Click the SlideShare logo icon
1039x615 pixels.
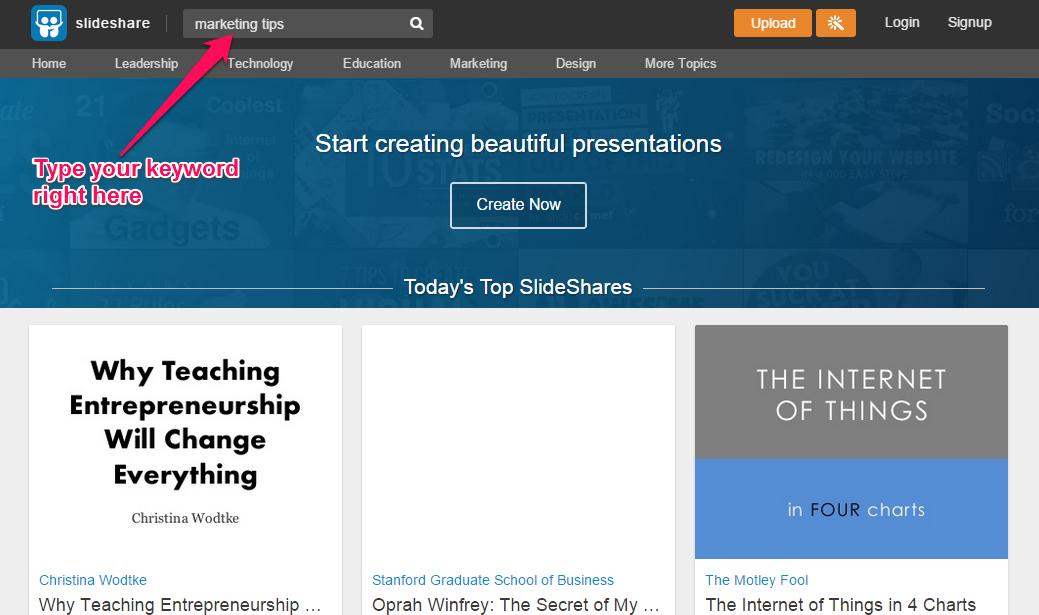pyautogui.click(x=49, y=23)
